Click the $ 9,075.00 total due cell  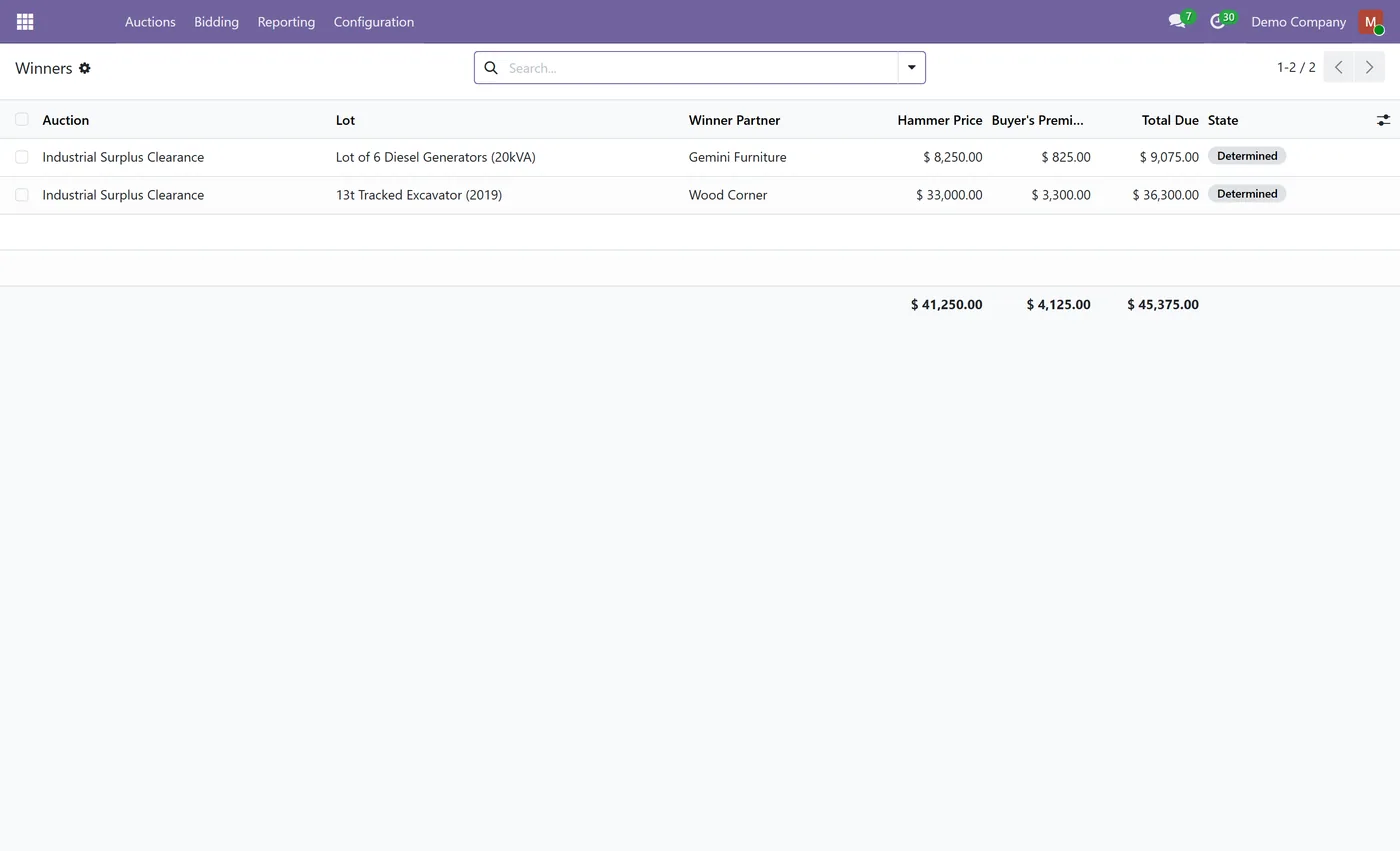[x=1169, y=157]
